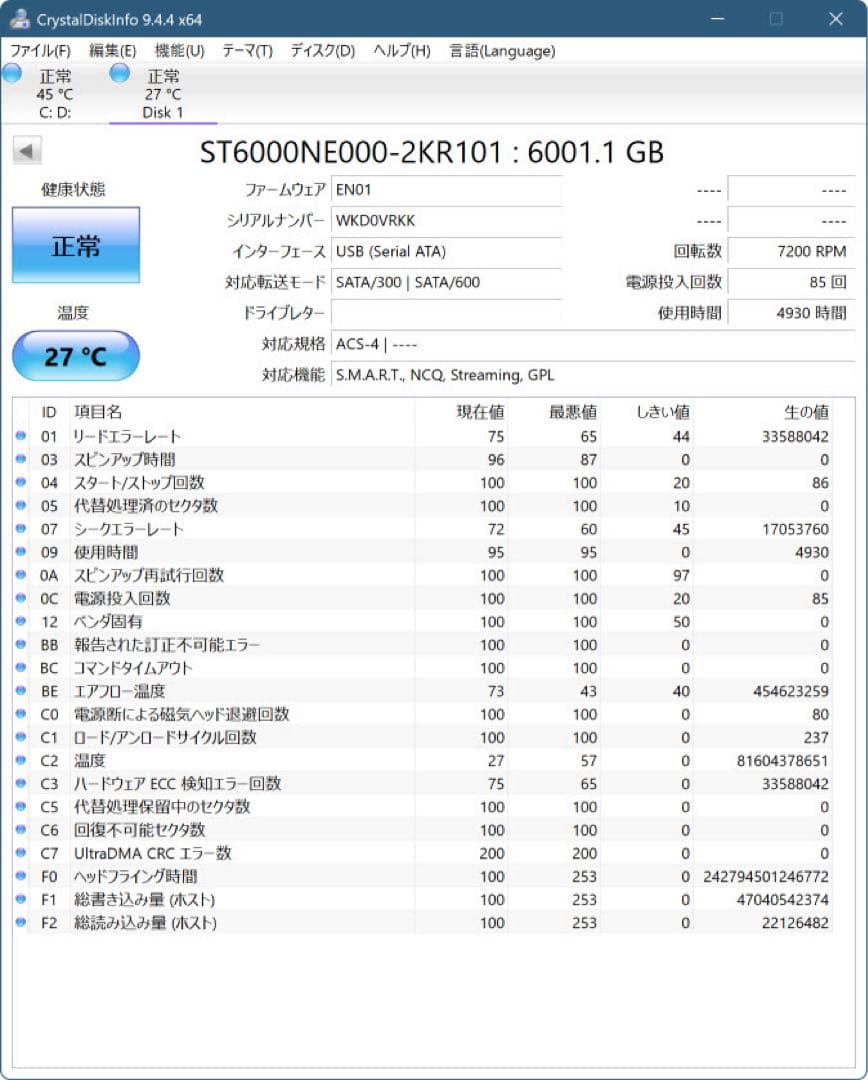Click the 27°C temperature indicator button

pos(75,356)
